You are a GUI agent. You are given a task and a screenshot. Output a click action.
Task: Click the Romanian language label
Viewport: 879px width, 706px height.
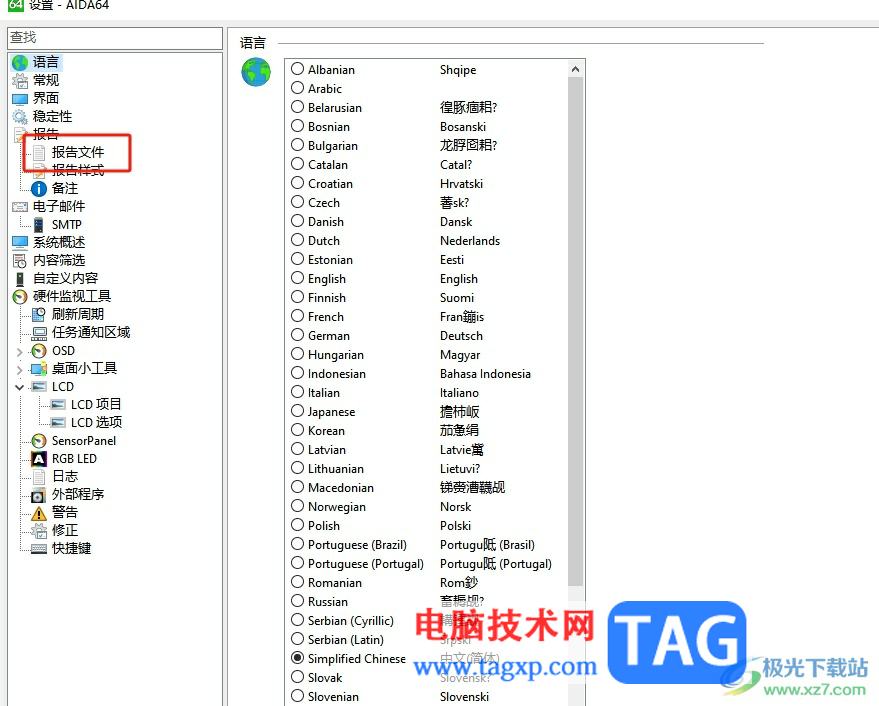click(335, 583)
